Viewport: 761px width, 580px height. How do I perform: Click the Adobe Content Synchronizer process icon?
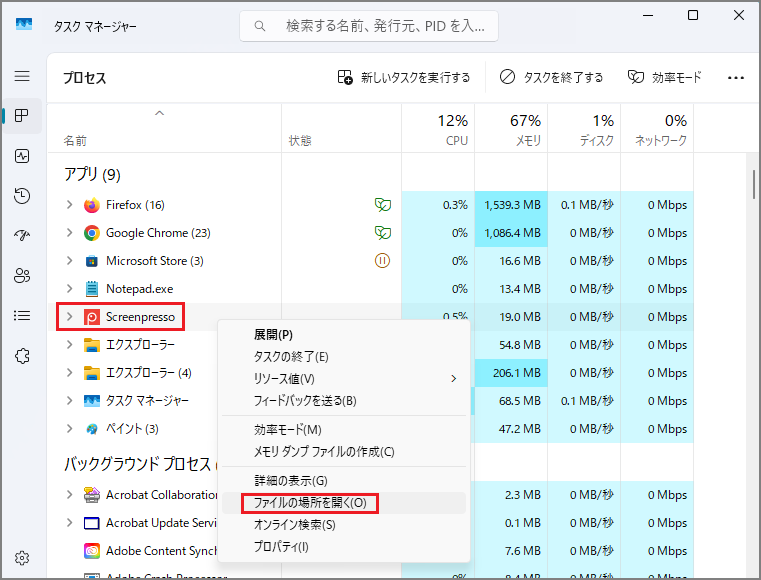(92, 551)
